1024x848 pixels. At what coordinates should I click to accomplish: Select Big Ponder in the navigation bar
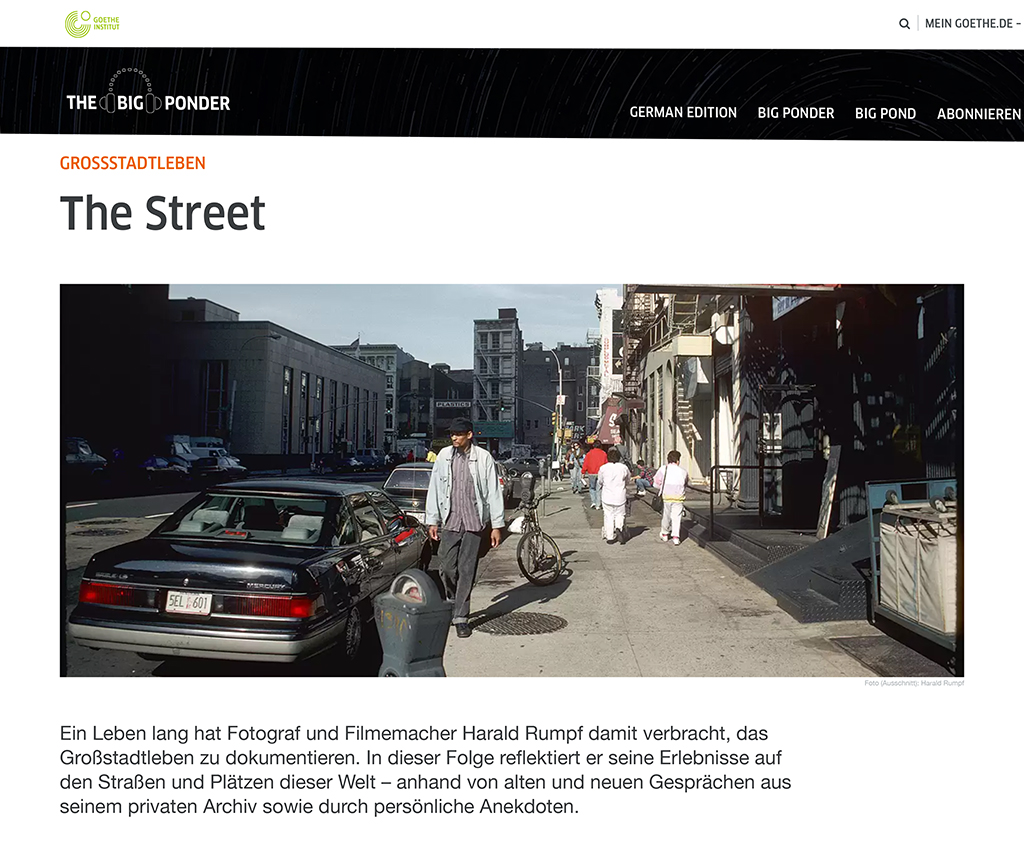[x=795, y=113]
